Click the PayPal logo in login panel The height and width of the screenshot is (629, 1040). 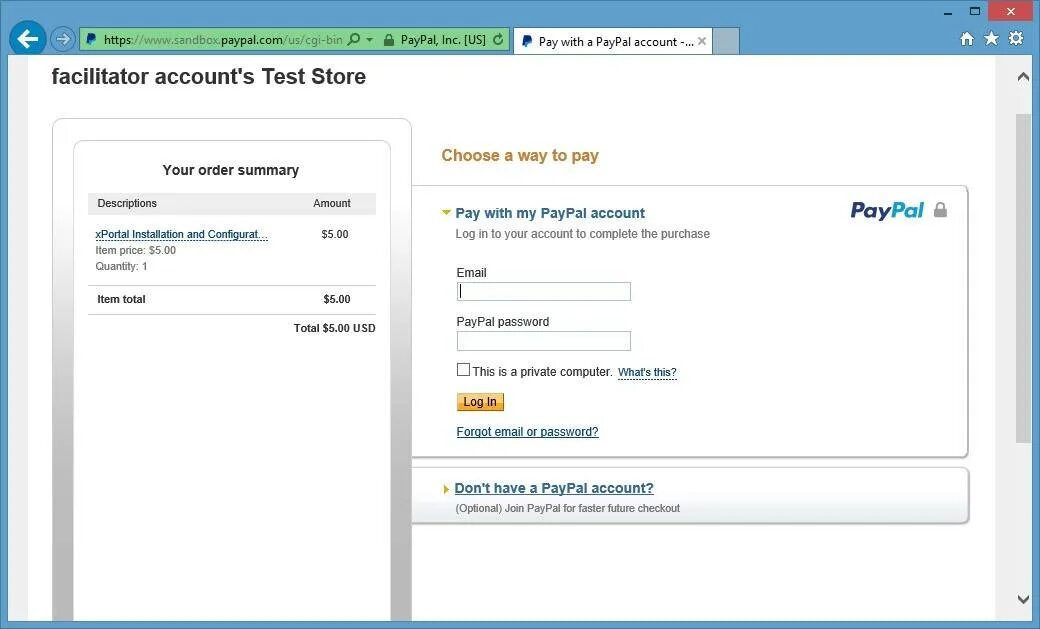[887, 210]
